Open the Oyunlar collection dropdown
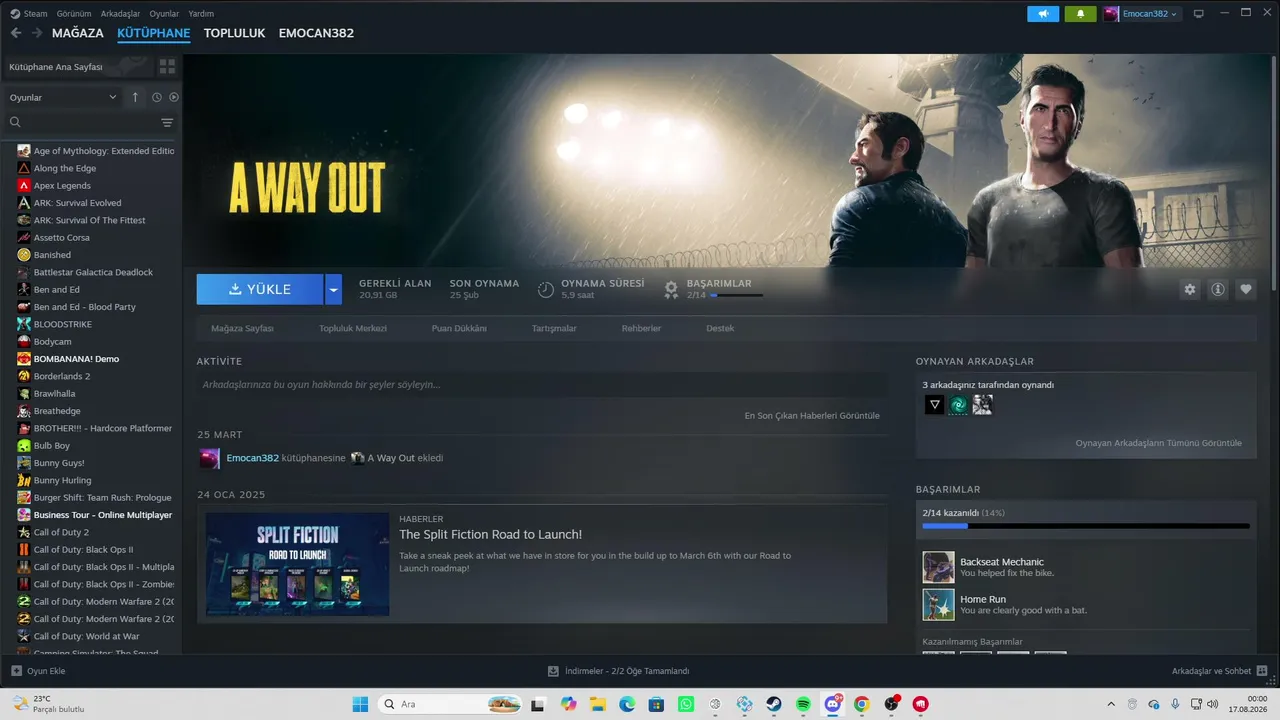Screen dimensions: 1280x720 tap(63, 97)
